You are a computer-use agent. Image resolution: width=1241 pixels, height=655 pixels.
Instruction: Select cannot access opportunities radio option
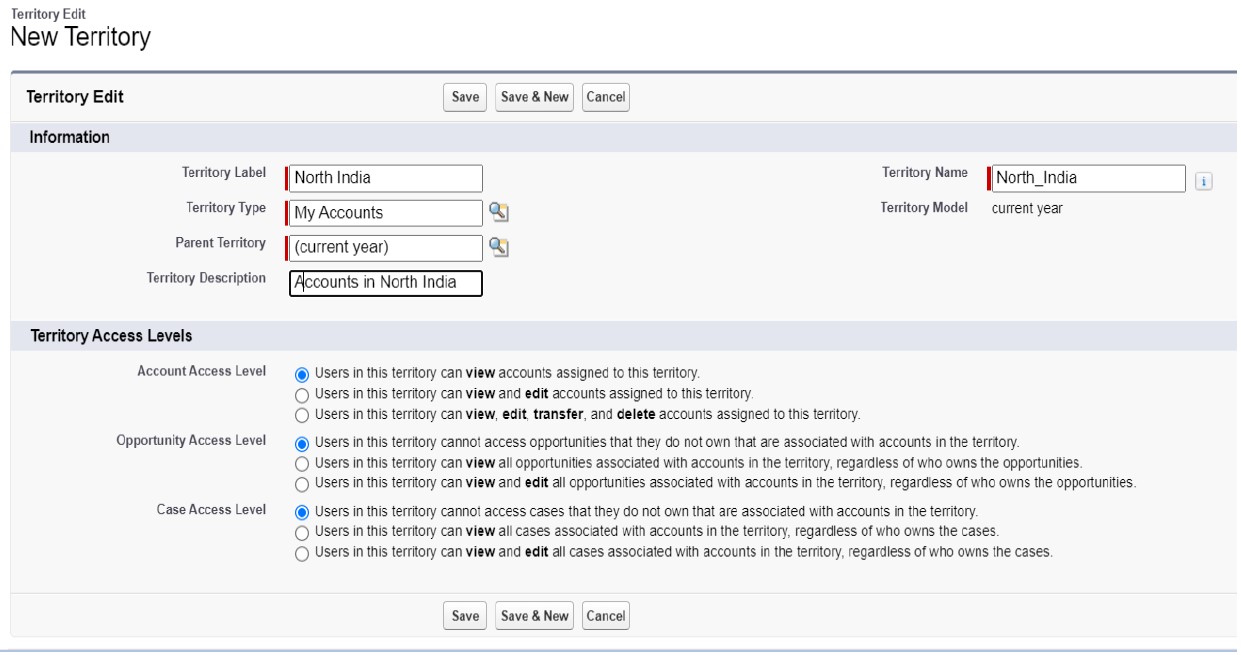(301, 442)
